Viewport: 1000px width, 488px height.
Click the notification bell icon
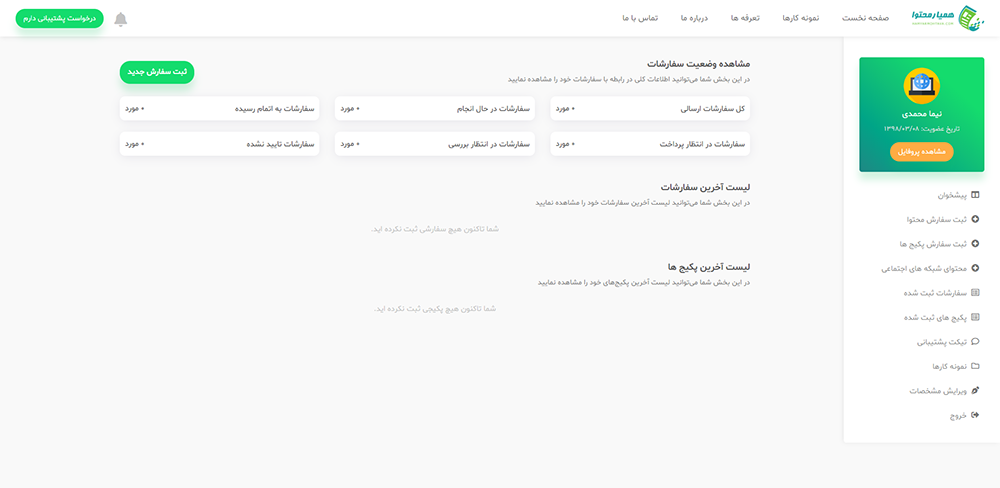tap(121, 19)
